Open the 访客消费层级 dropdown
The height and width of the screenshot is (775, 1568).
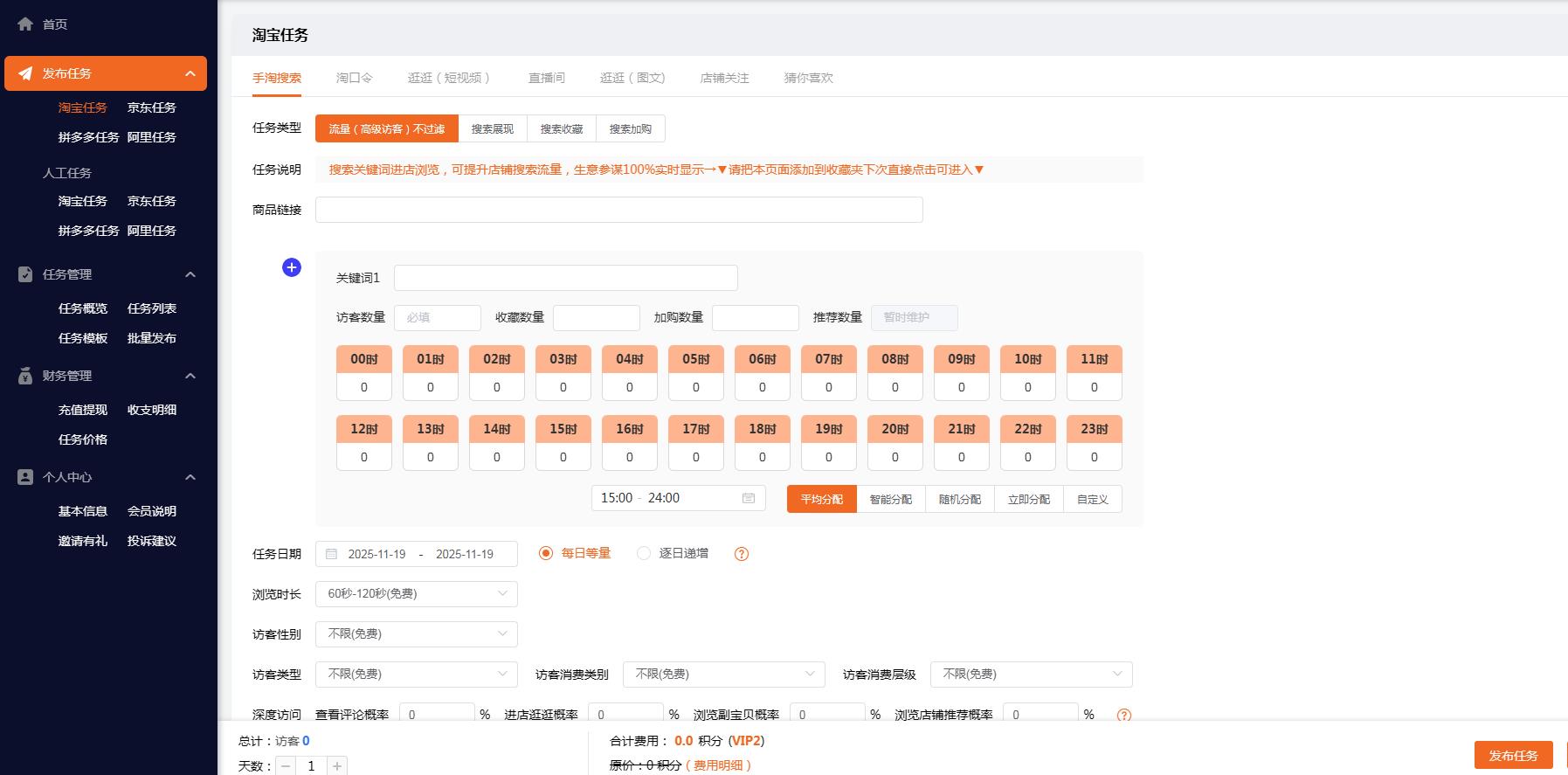point(1031,675)
